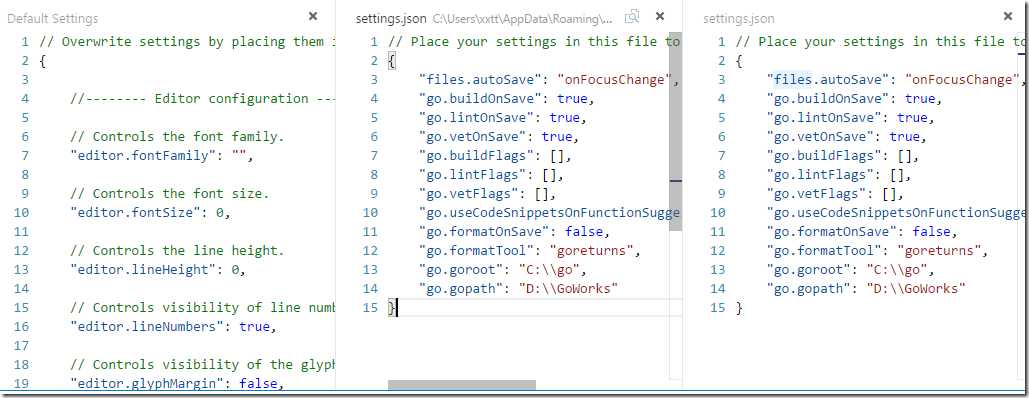
Task: Click "go.buildFlags" key in the right editor
Action: pos(824,156)
